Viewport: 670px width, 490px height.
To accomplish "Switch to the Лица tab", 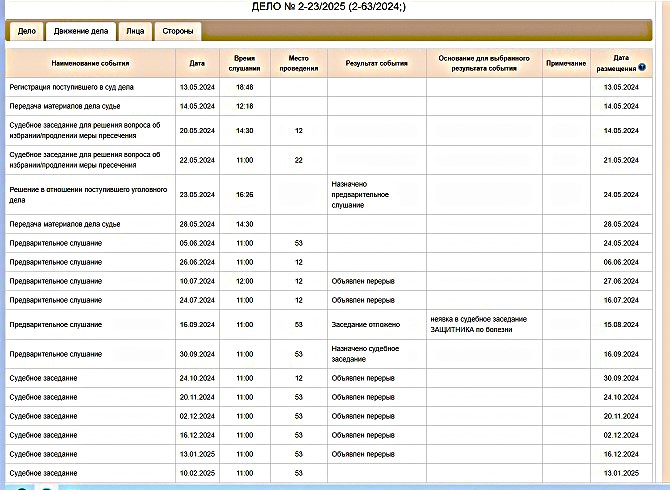I will click(x=135, y=32).
